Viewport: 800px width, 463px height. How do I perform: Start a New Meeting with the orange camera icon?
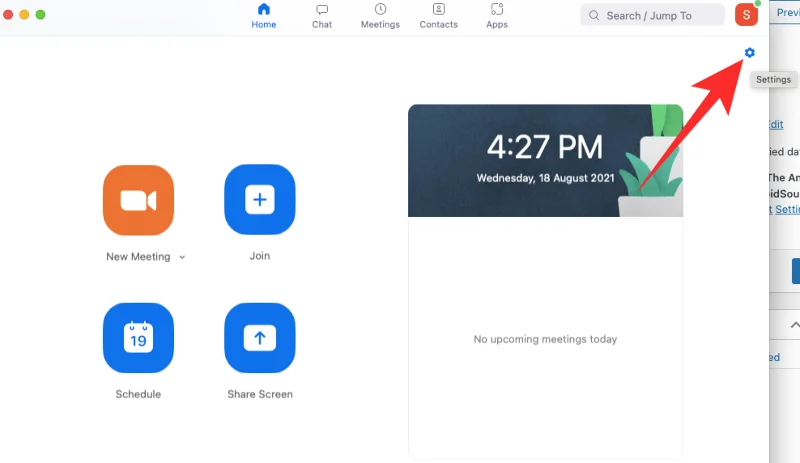point(138,200)
